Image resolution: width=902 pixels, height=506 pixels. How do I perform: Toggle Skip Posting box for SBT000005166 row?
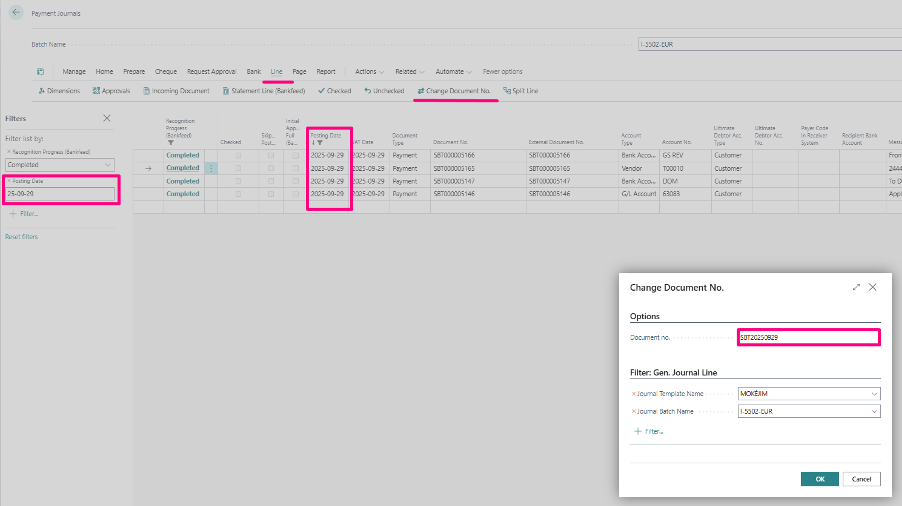pyautogui.click(x=271, y=155)
